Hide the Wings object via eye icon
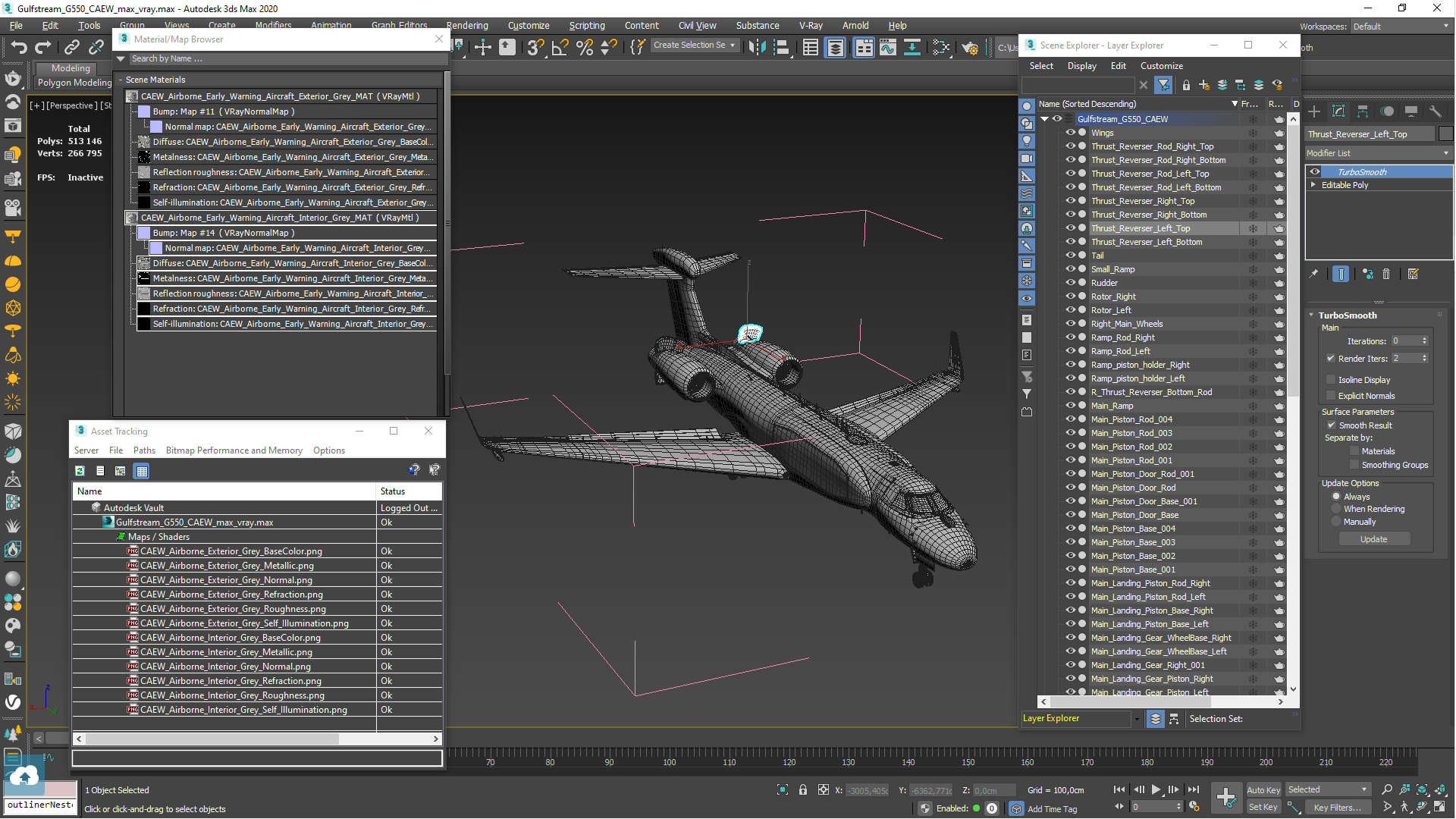 (x=1070, y=133)
